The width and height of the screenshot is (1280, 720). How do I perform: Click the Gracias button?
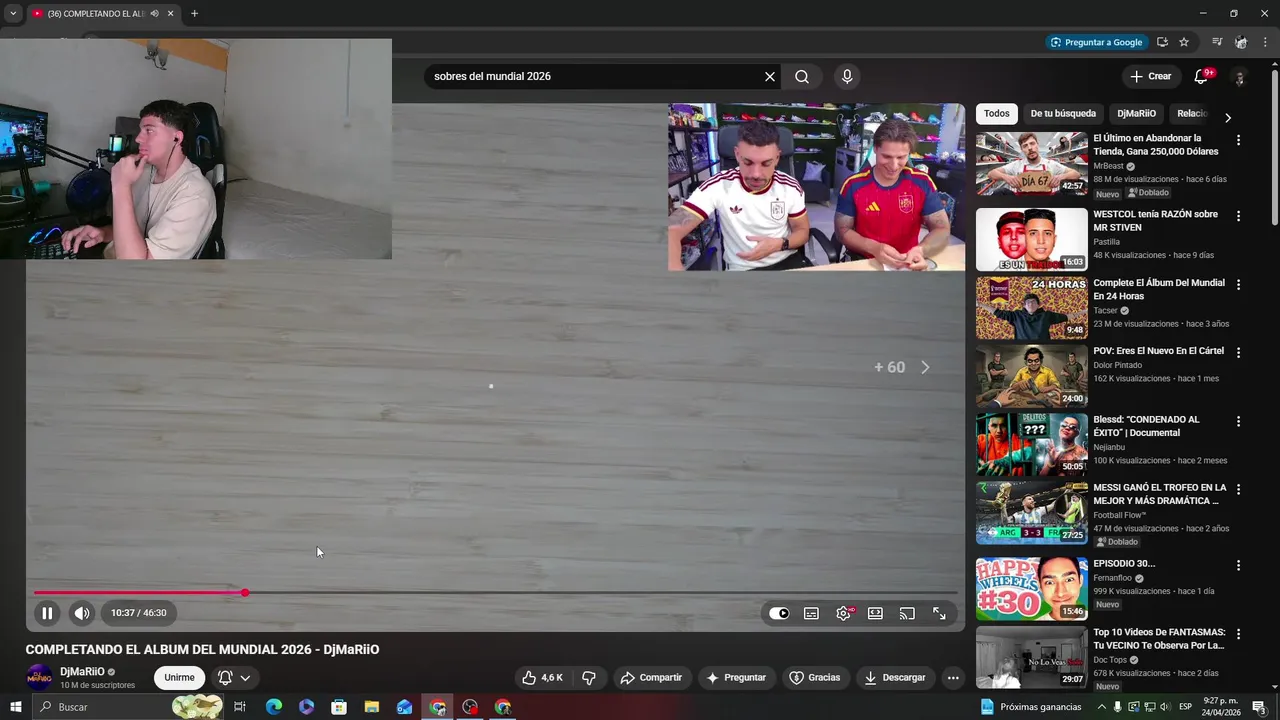(815, 678)
